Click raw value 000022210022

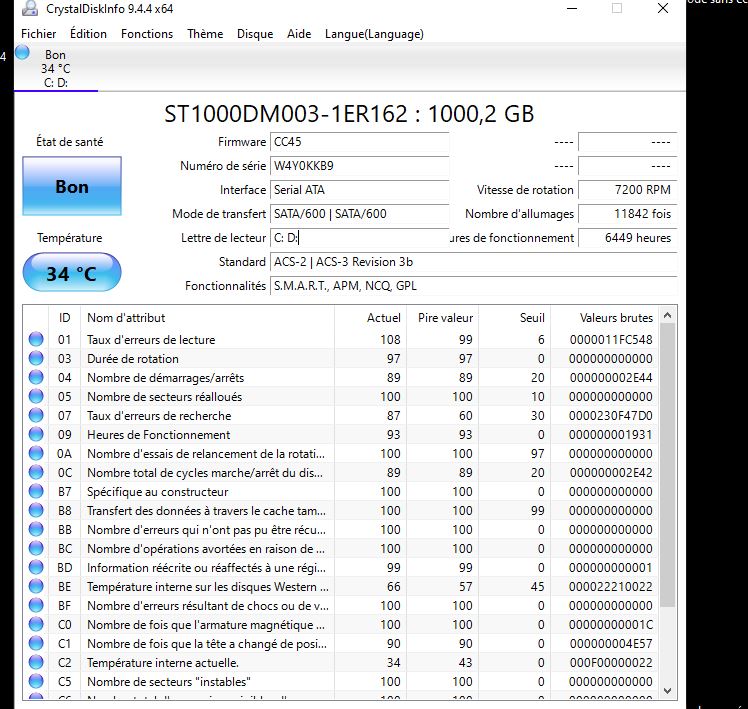pos(611,586)
